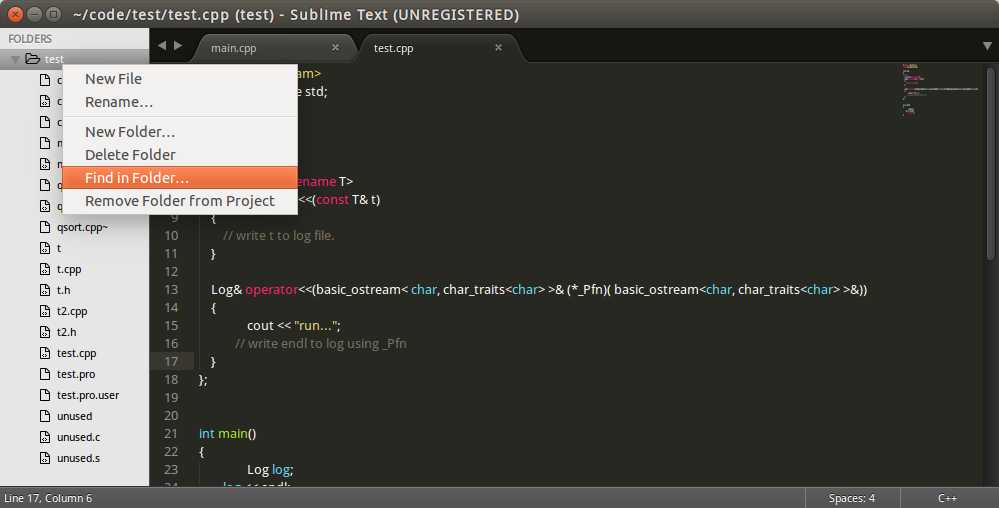
Task: Go to previous tab with left arrow
Action: coord(162,46)
